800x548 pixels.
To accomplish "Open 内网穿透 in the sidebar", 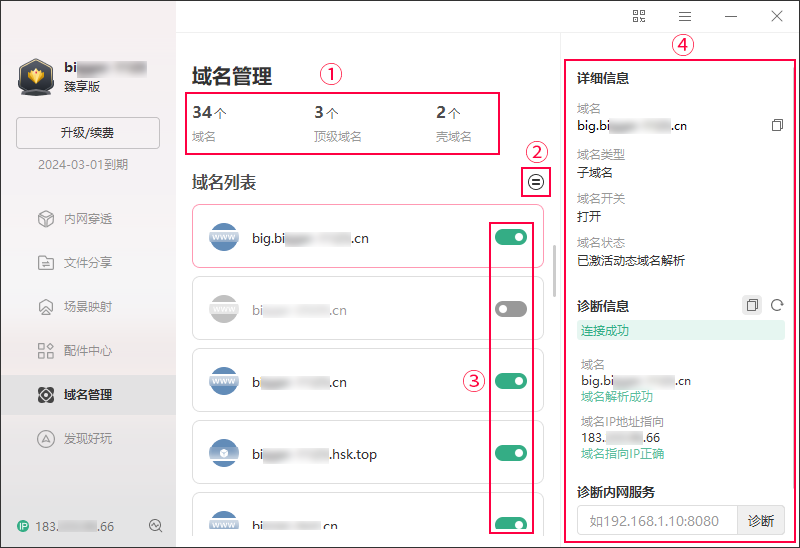I will pyautogui.click(x=87, y=219).
